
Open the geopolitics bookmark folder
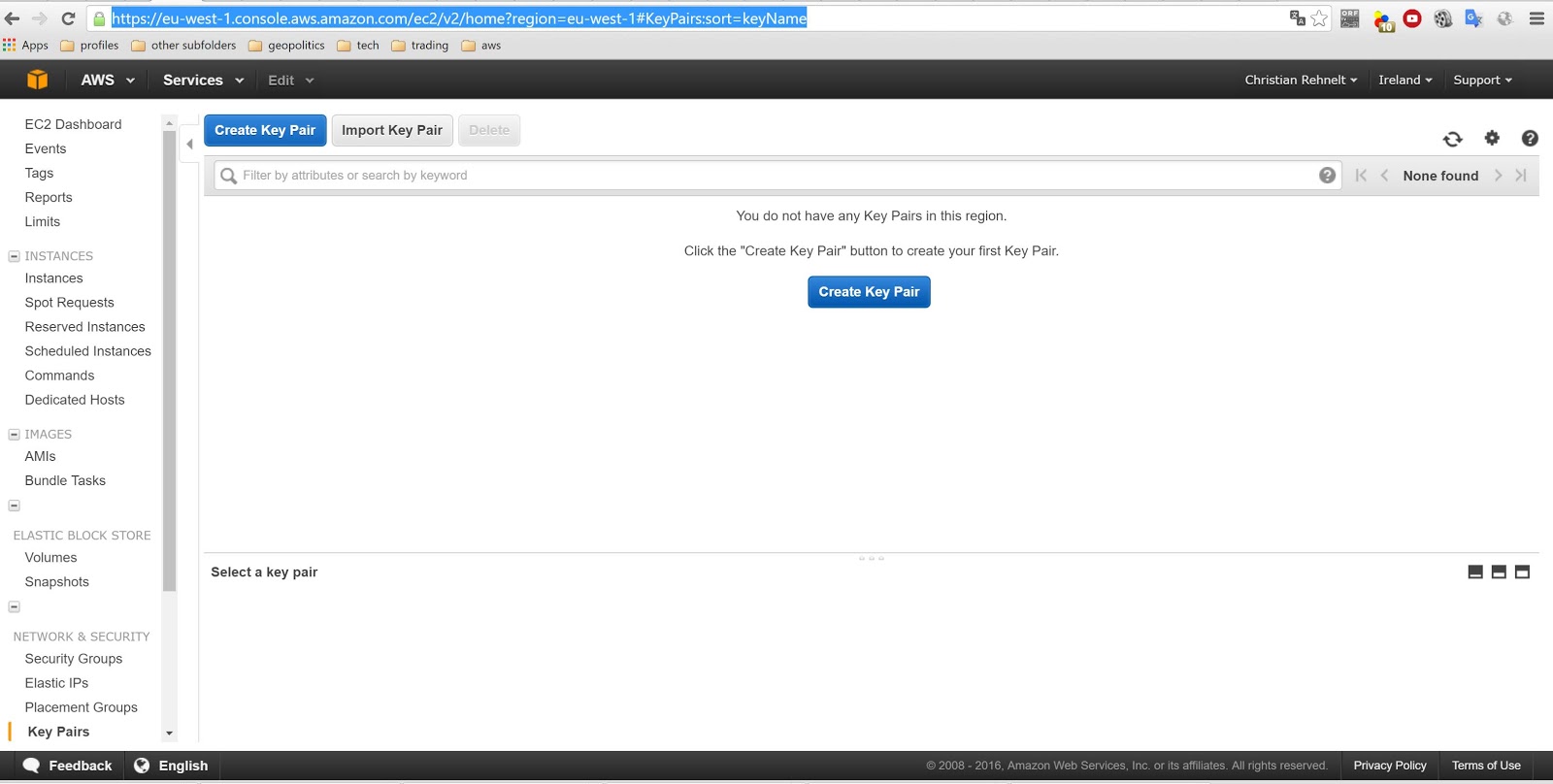click(x=286, y=46)
